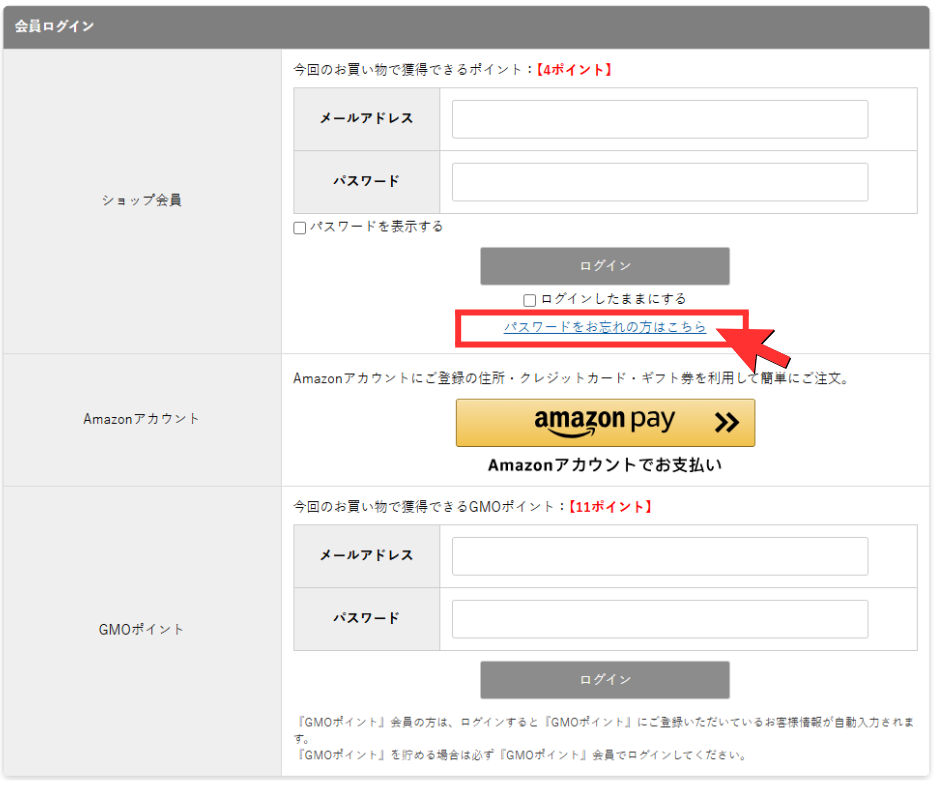The width and height of the screenshot is (940, 788).
Task: Click the red 【11ポイント】 text
Action: coord(610,507)
